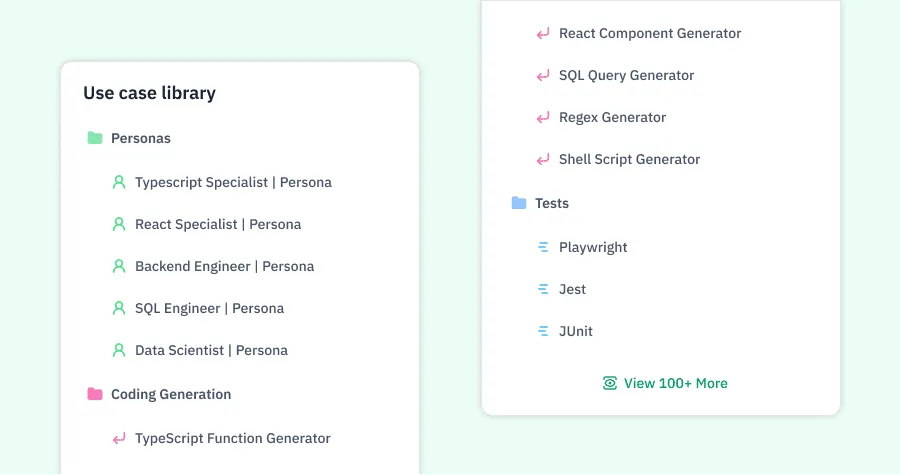Click the eye icon beside View 100+ More
900x475 pixels.
pyautogui.click(x=610, y=383)
